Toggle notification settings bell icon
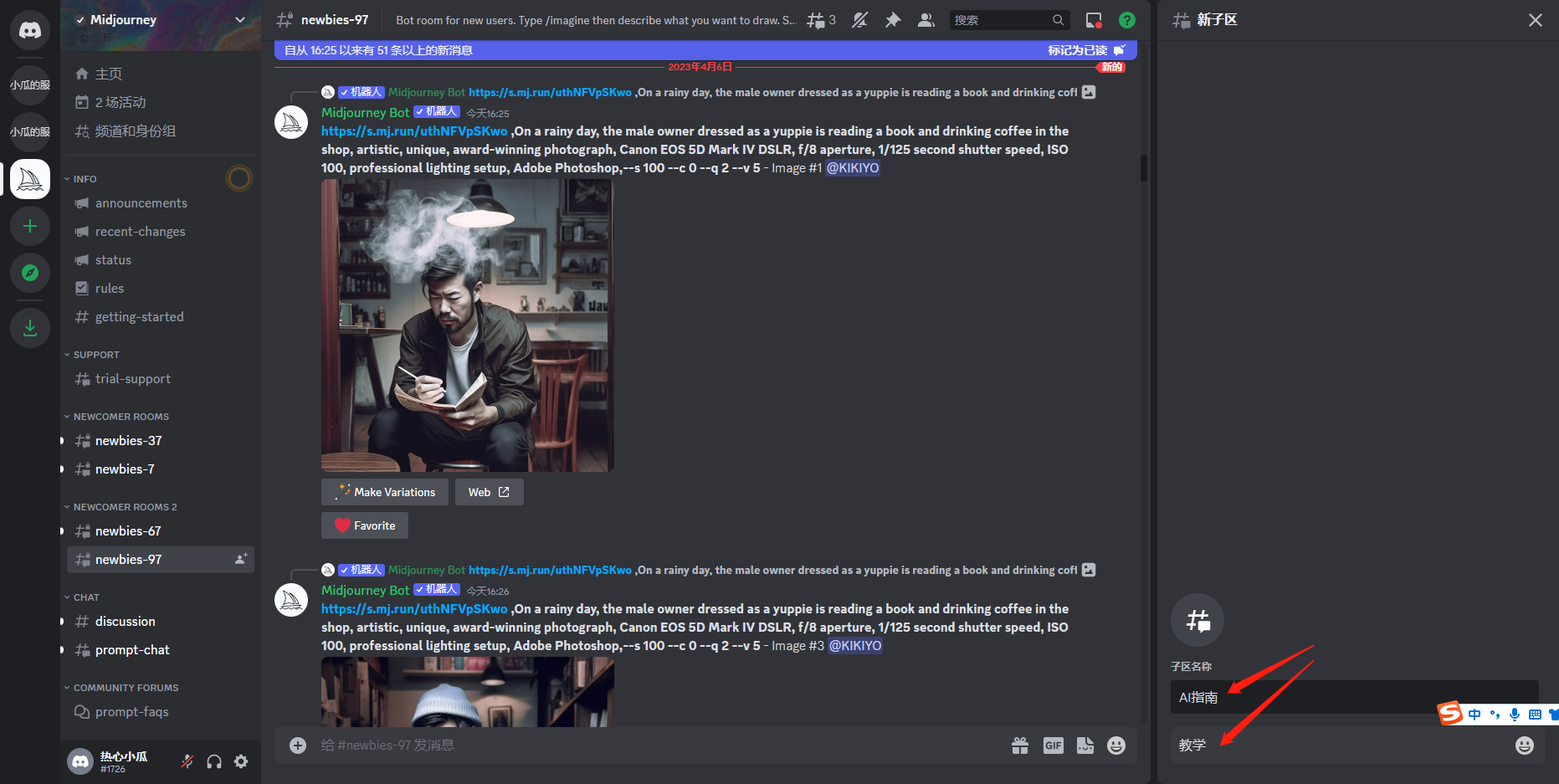Viewport: 1559px width, 784px height. pos(859,20)
